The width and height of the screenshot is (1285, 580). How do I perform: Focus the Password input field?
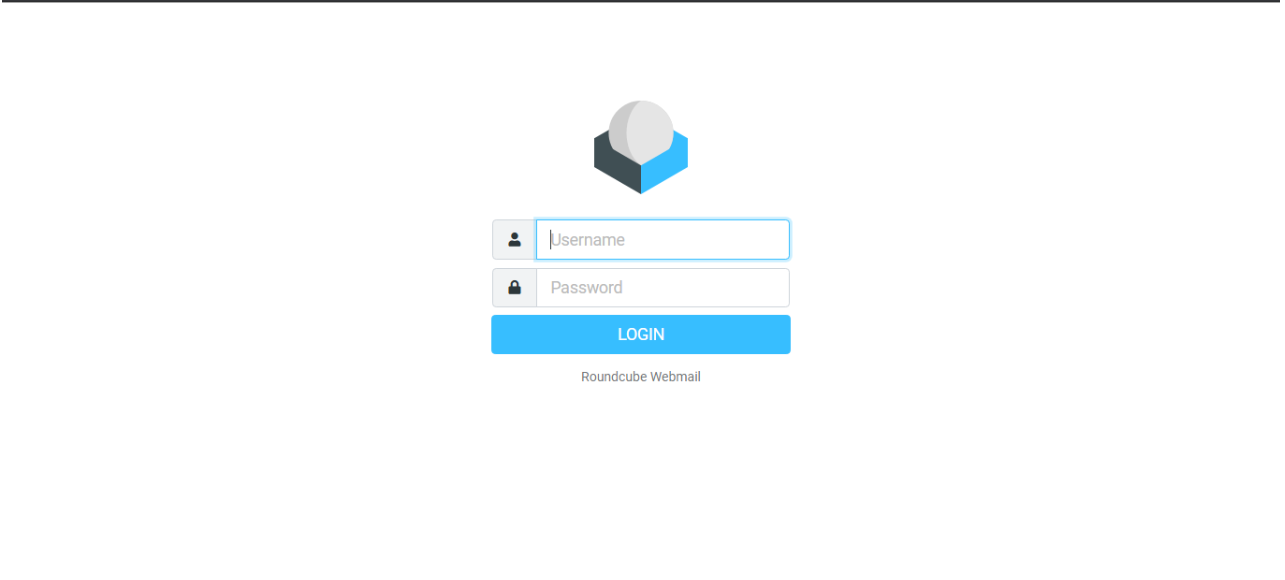click(x=663, y=288)
